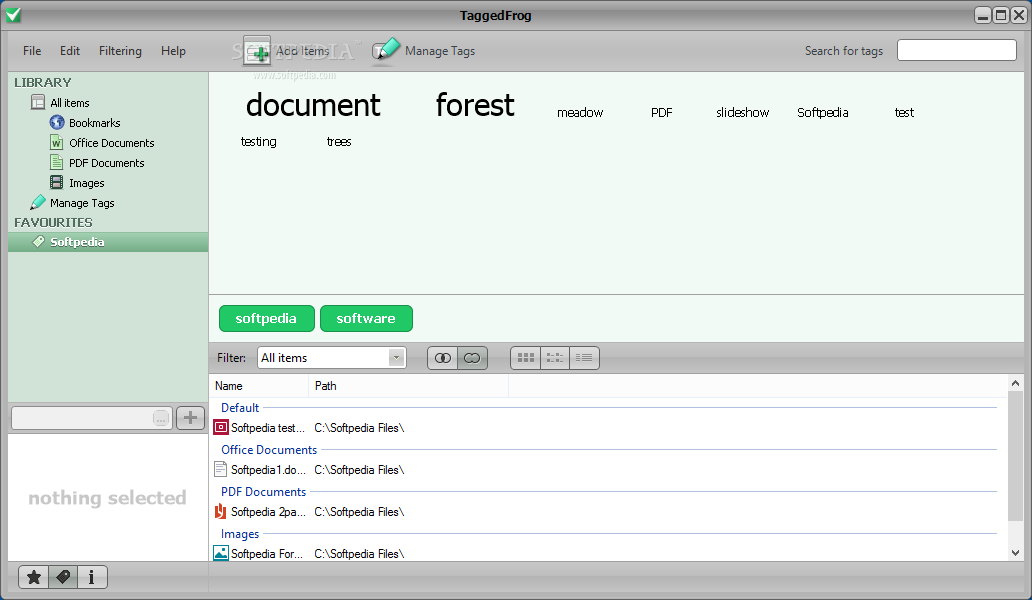The image size is (1032, 600).
Task: Click the Office Documents group header
Action: pos(269,450)
